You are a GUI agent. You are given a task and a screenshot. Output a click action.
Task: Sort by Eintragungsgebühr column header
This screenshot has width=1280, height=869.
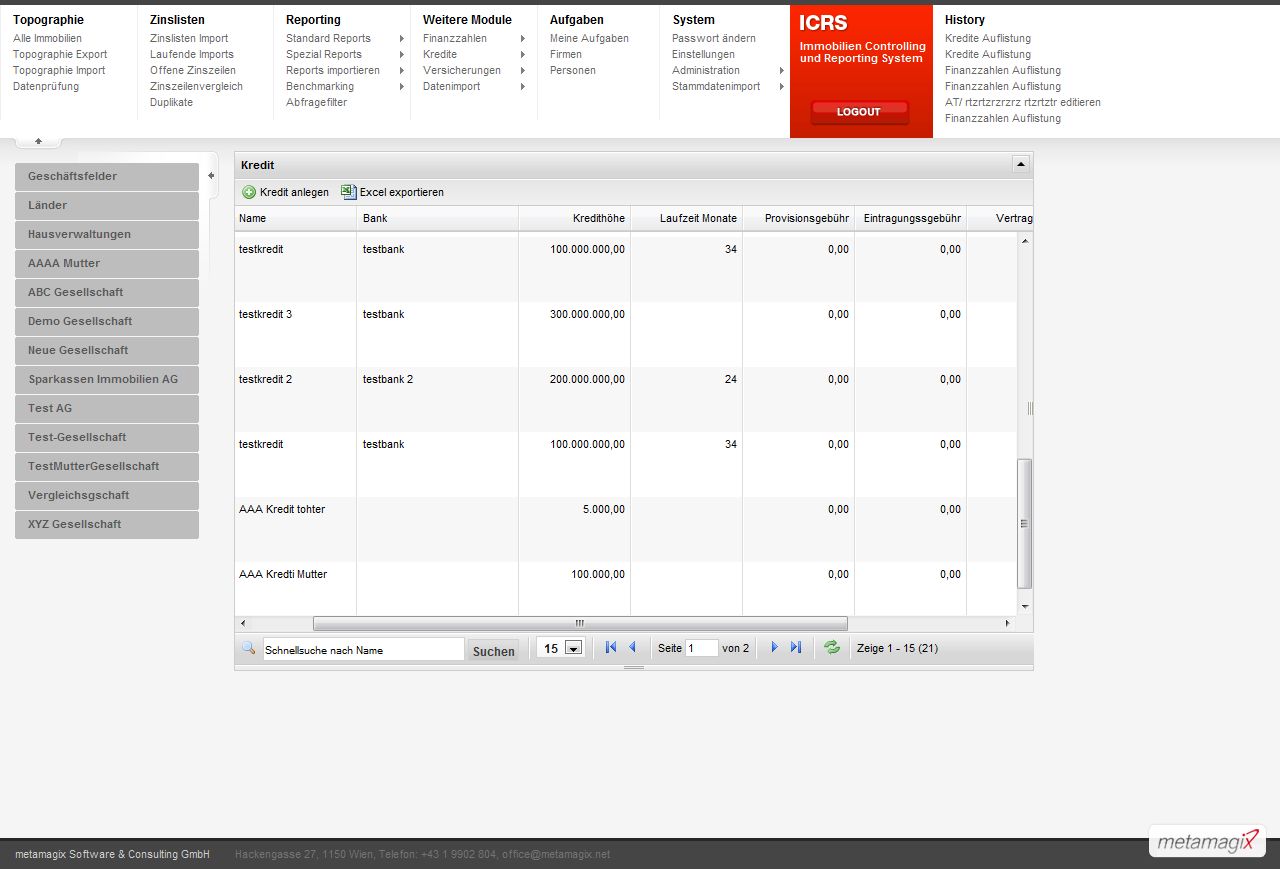click(x=911, y=218)
